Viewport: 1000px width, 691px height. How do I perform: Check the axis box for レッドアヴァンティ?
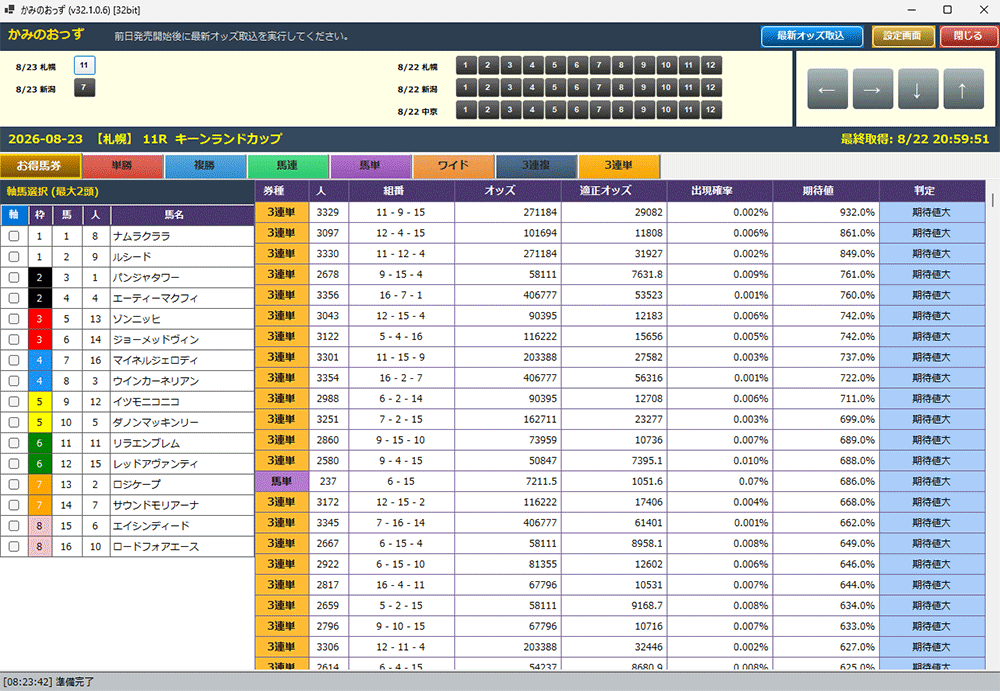pyautogui.click(x=14, y=464)
